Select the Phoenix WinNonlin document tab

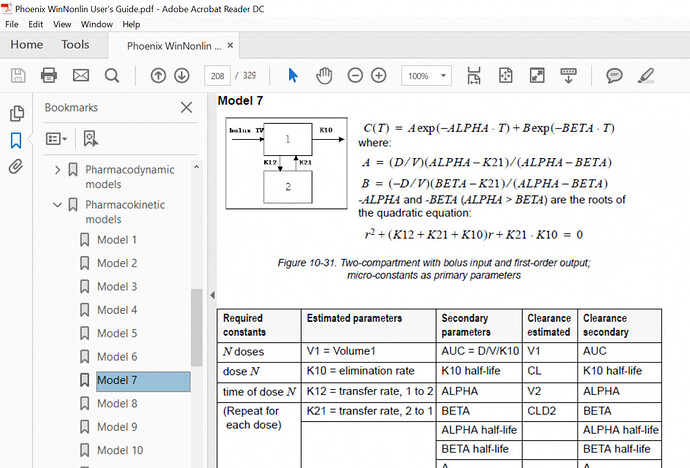[x=174, y=46]
